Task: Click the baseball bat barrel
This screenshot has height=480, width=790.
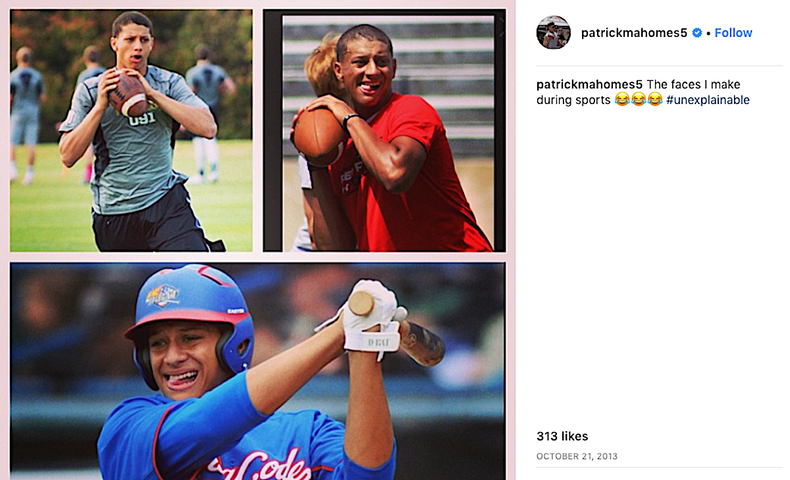Action: 423,344
